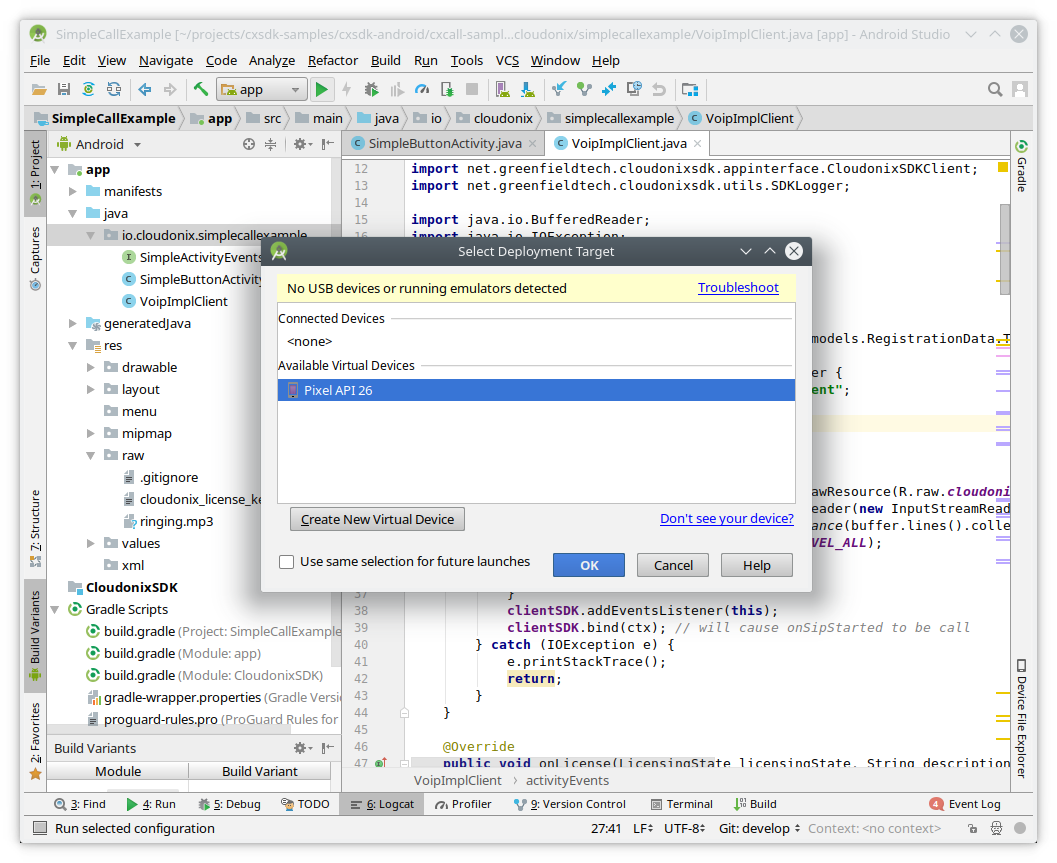Click the green Run app button
Screen dimensions: 1057x863
pyautogui.click(x=321, y=89)
